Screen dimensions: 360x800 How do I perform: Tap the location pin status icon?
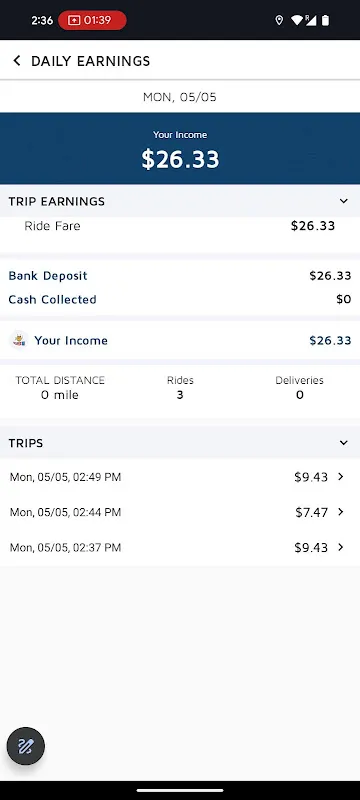tap(279, 20)
